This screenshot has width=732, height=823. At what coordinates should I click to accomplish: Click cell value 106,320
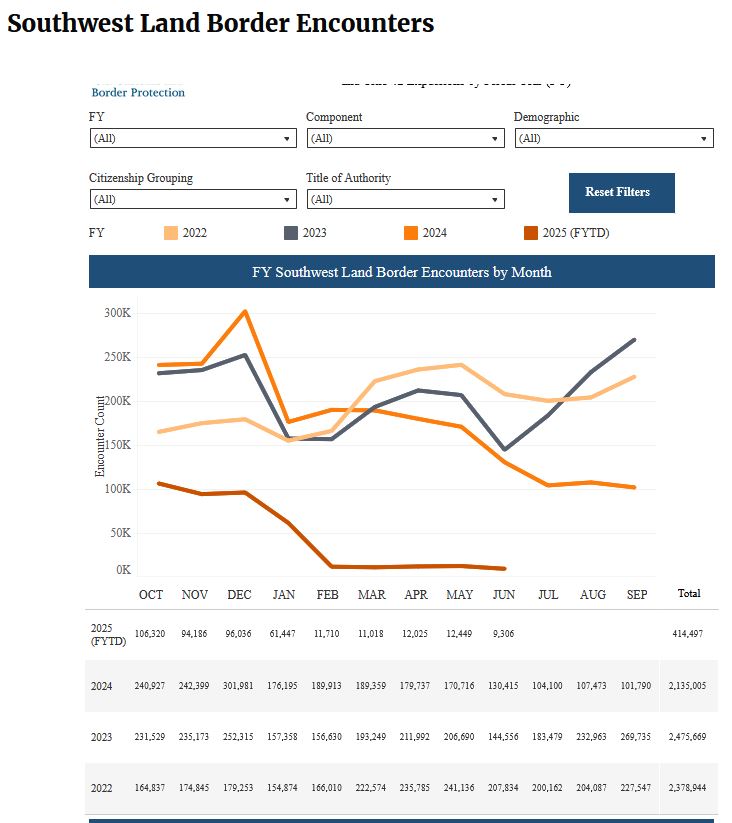point(150,634)
